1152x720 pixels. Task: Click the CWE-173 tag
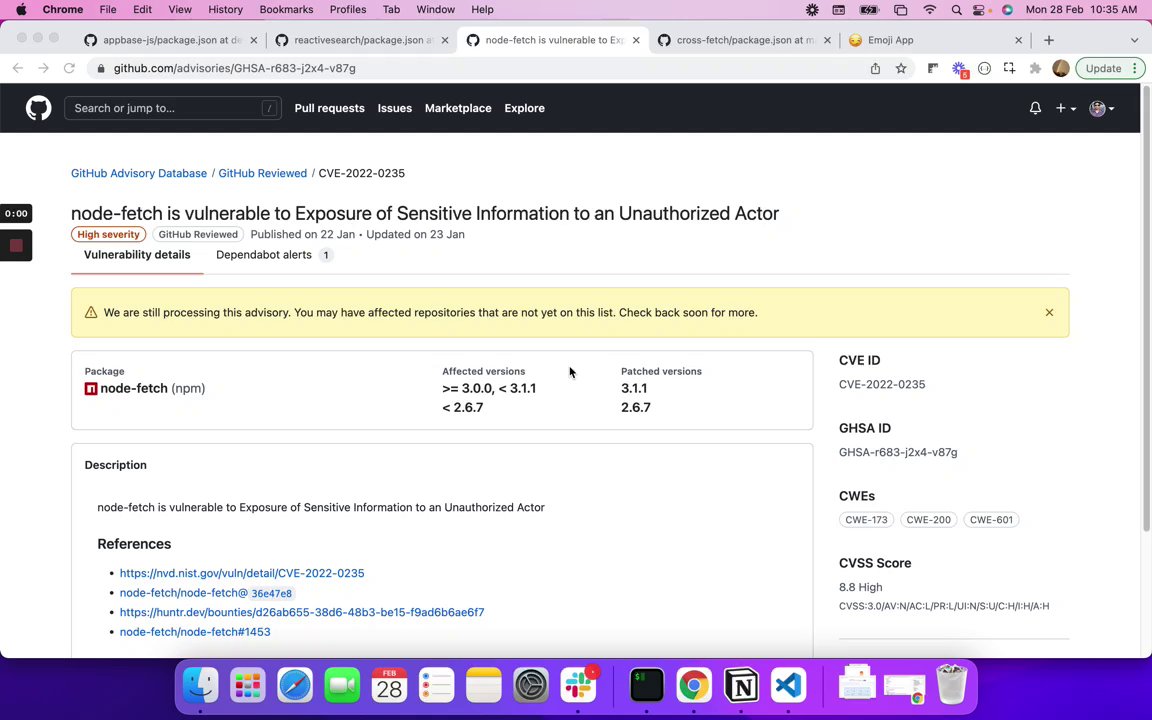pos(866,519)
